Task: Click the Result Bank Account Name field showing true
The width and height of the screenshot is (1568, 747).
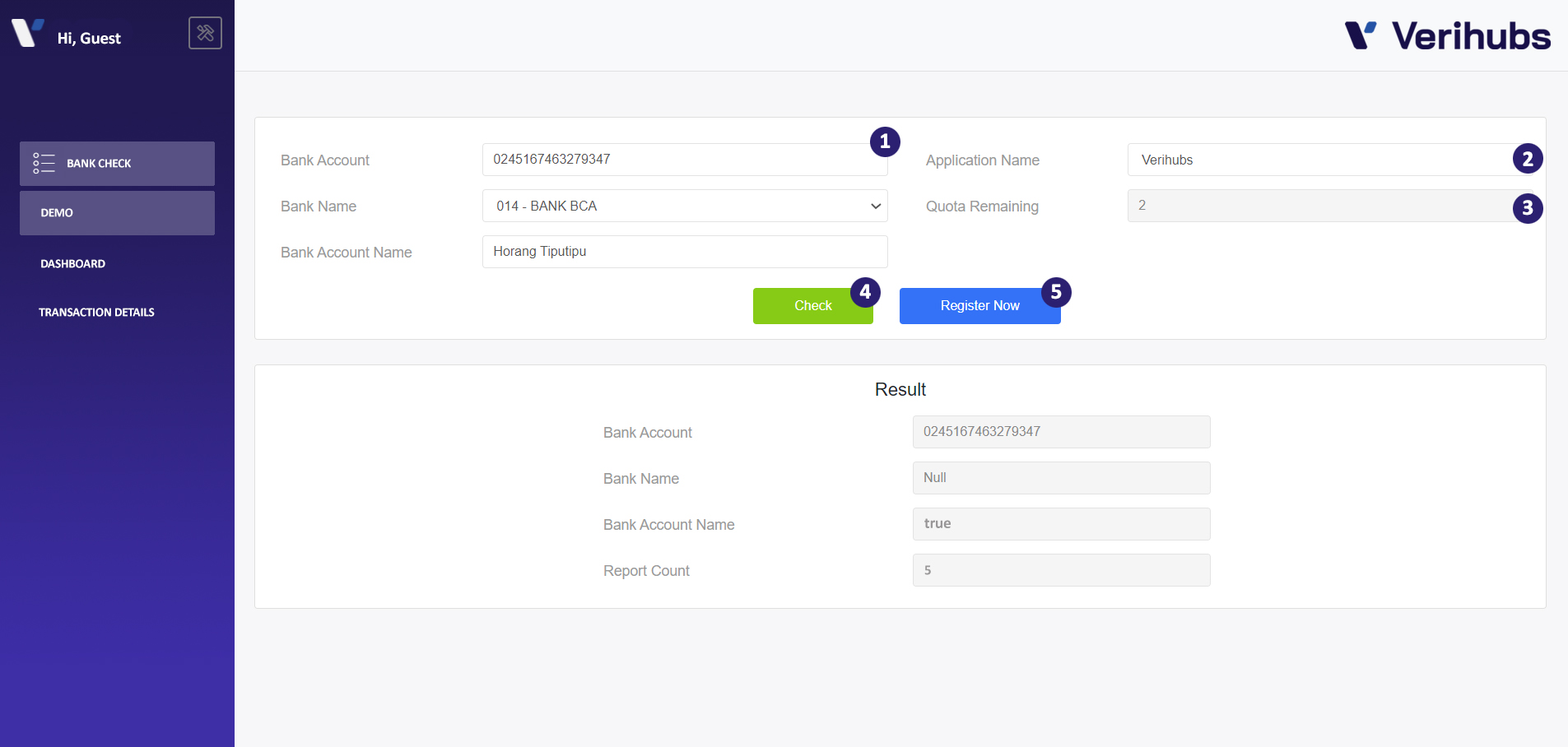Action: [1062, 524]
